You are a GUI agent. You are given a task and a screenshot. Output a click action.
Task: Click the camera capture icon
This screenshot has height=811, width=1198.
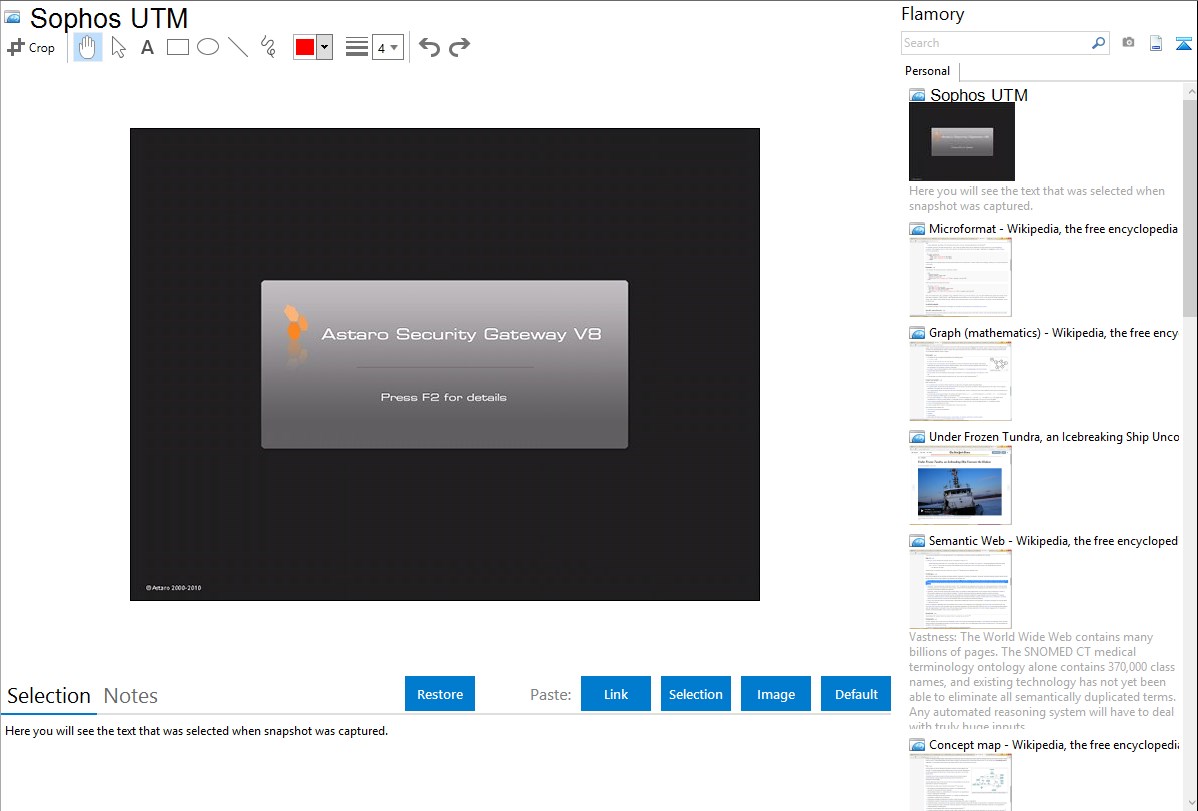[1128, 43]
